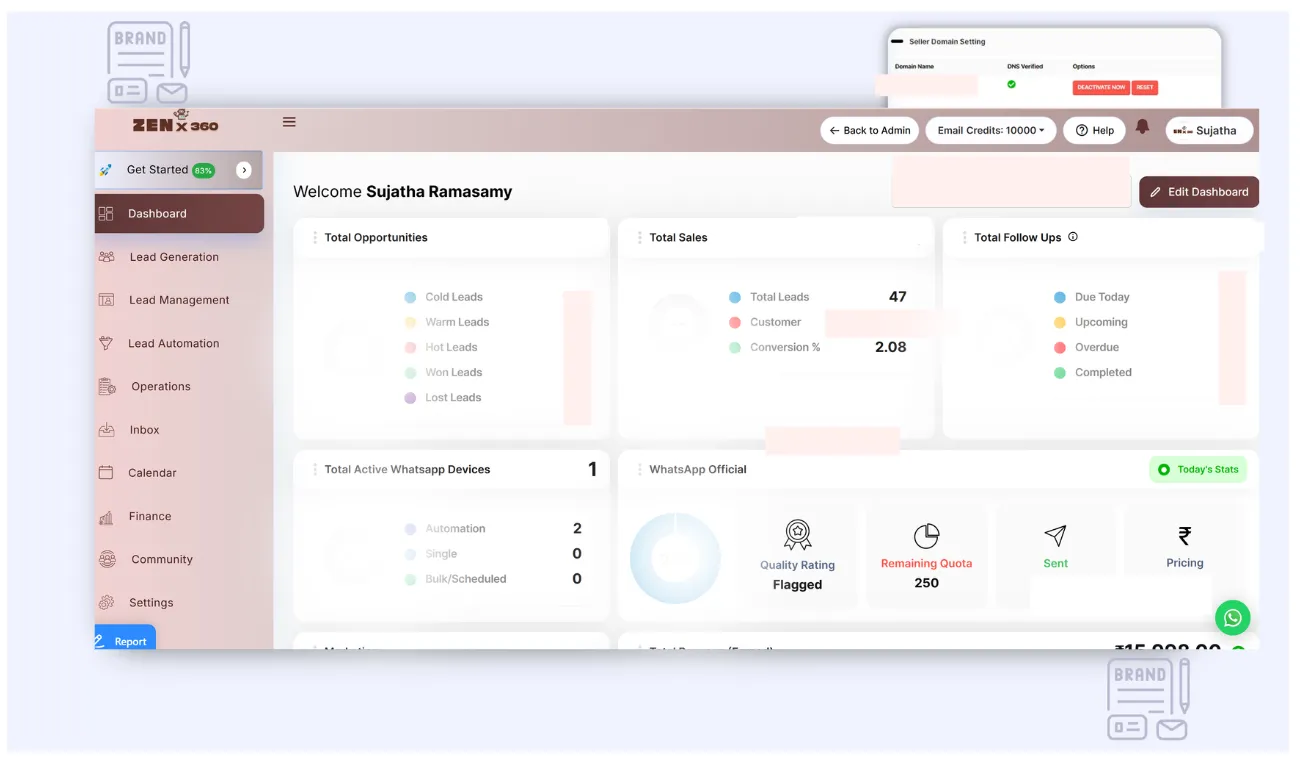Screen dimensions: 1308x757
Task: Toggle Cold Leads legend dot
Action: click(410, 297)
